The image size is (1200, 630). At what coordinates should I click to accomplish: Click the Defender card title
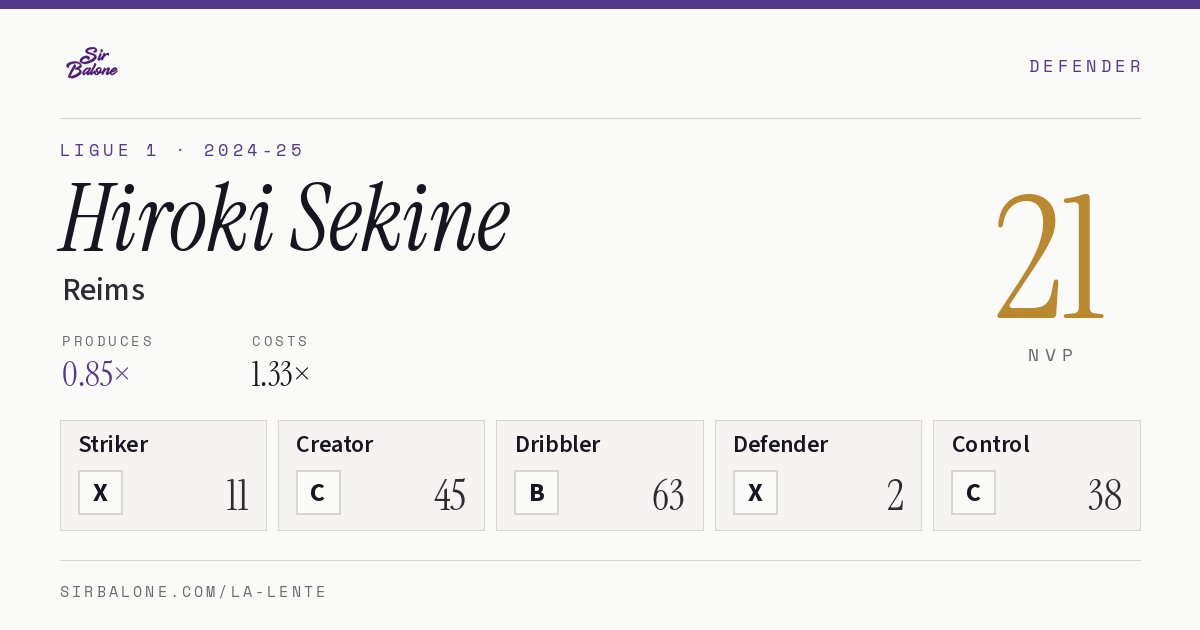[x=780, y=444]
